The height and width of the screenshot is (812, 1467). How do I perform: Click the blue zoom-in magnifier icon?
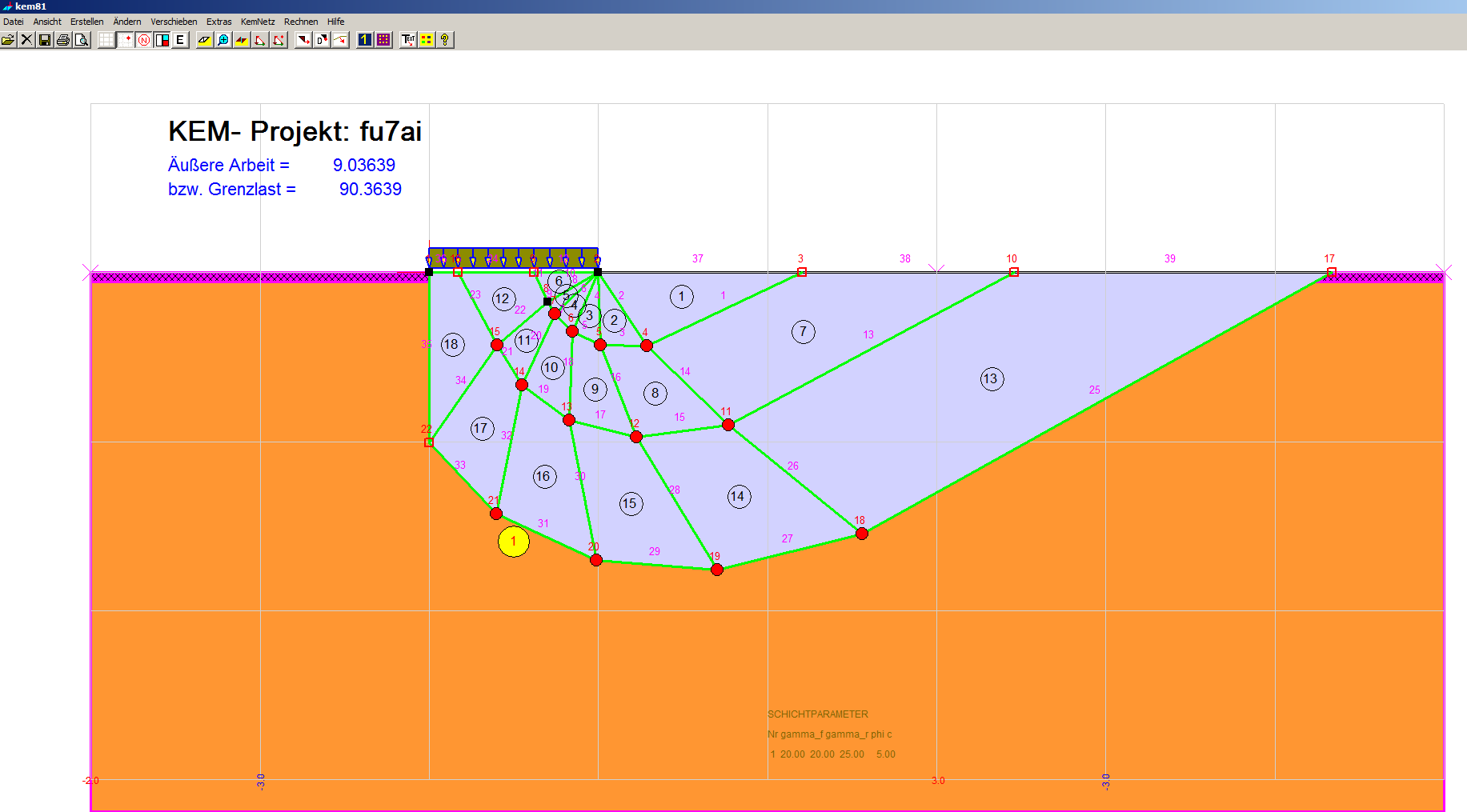[x=223, y=39]
